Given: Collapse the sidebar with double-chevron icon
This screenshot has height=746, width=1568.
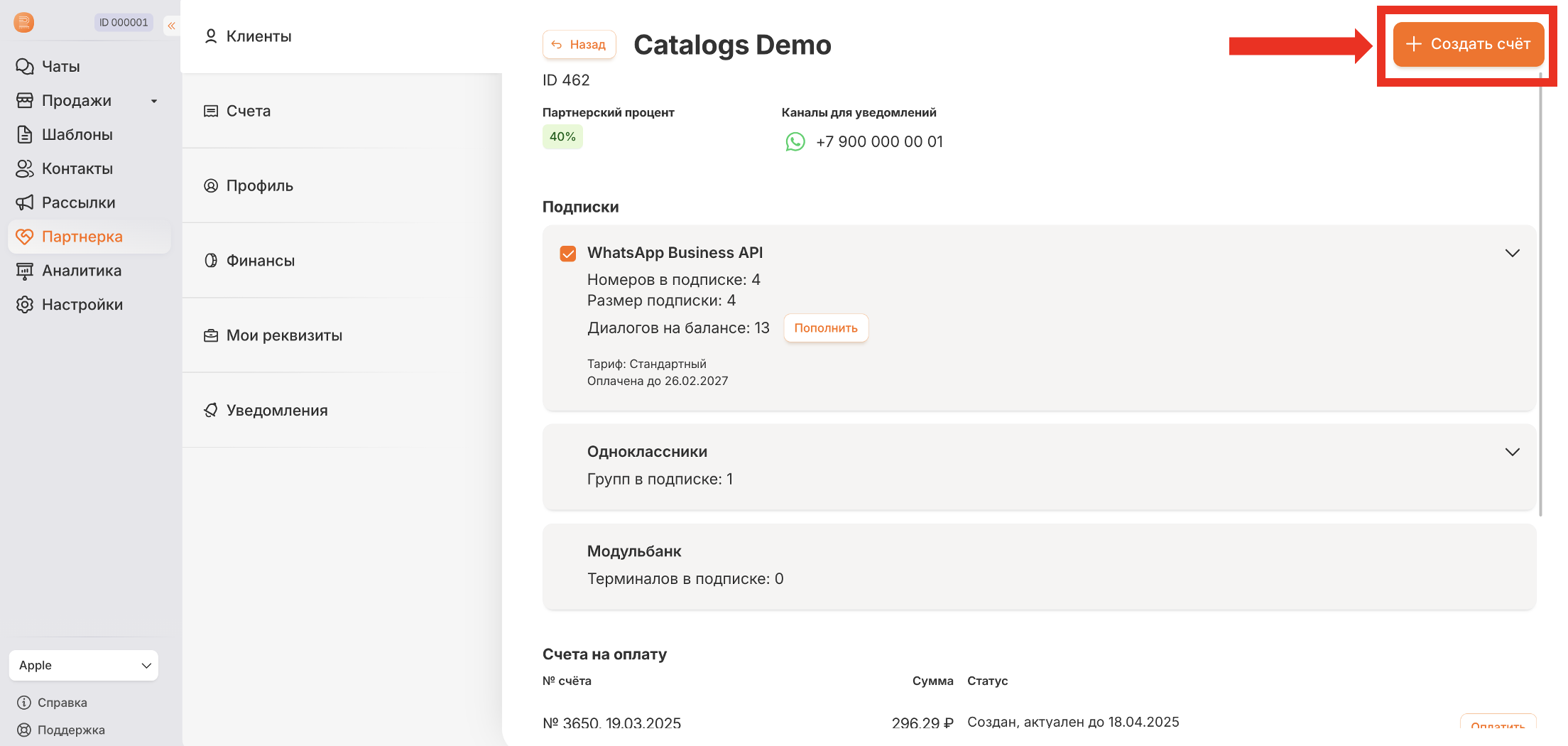Looking at the screenshot, I should point(171,26).
